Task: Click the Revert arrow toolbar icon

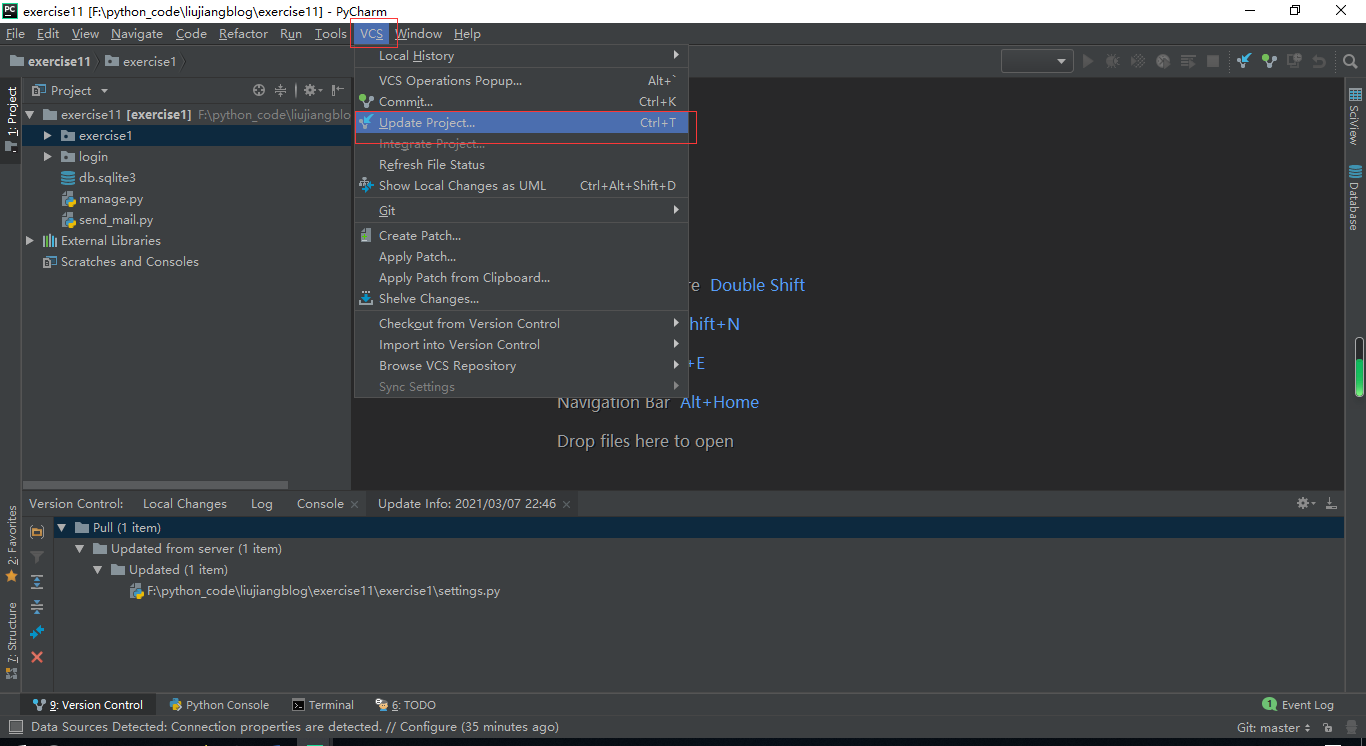Action: coord(1319,61)
